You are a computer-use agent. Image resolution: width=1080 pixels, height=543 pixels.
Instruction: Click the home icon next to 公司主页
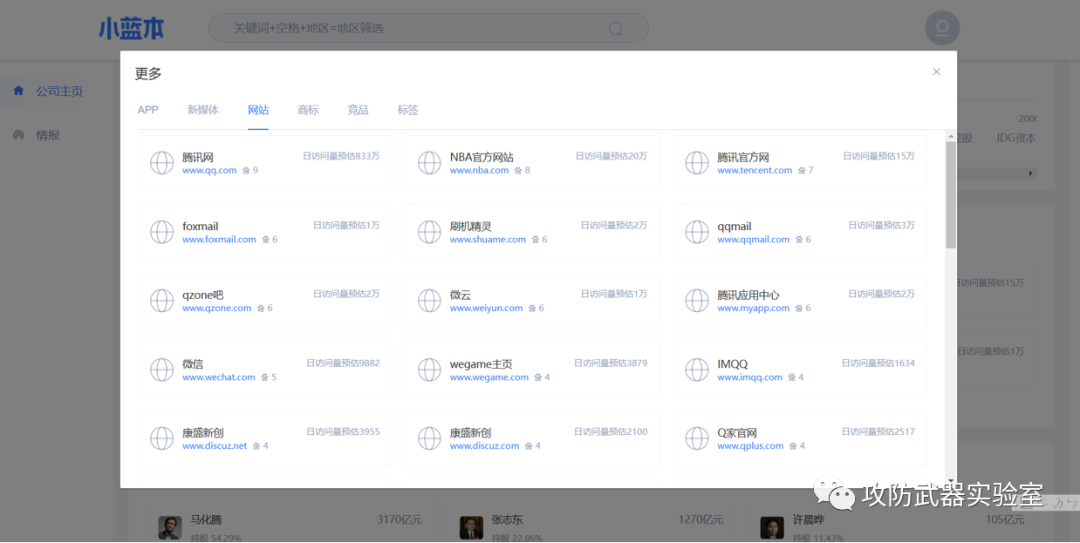tap(19, 90)
